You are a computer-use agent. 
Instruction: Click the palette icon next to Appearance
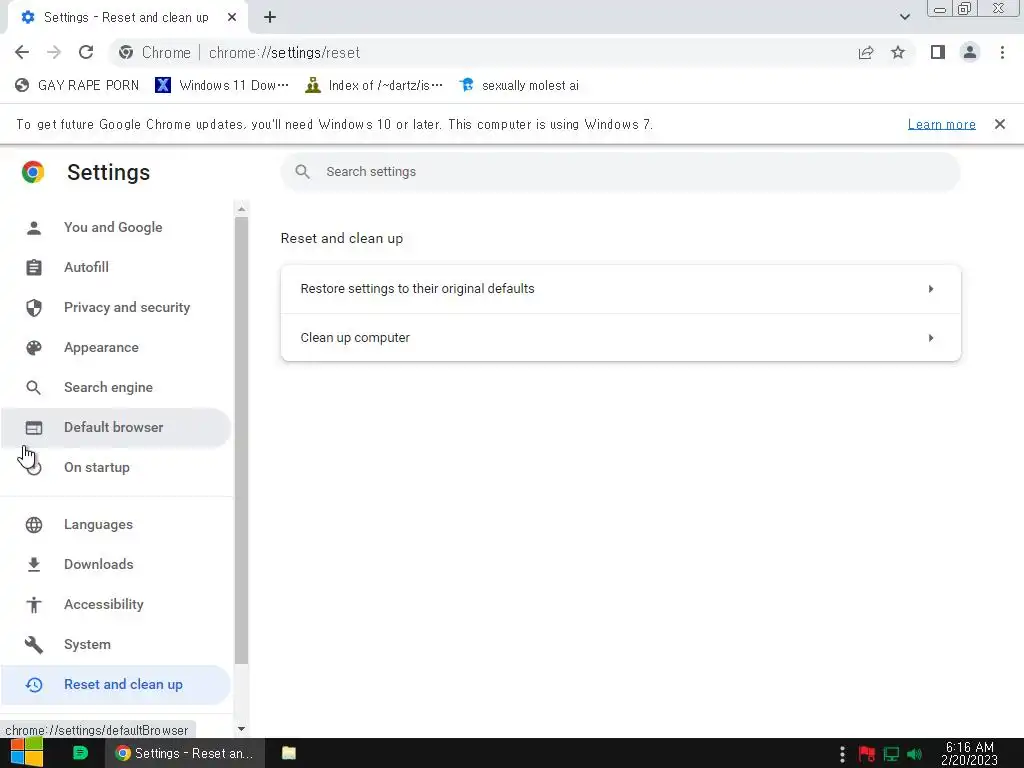point(34,347)
